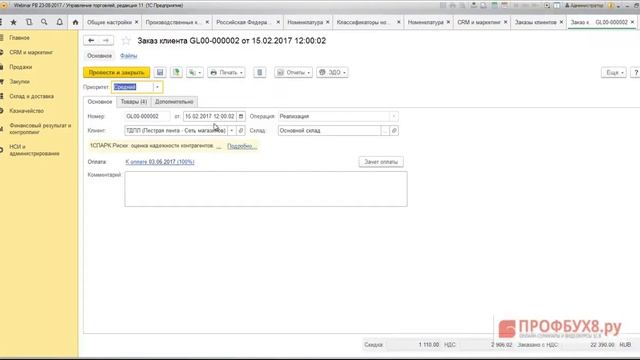Open the Favorites star in top panel
The height and width of the screenshot is (360, 640).
coord(13,22)
